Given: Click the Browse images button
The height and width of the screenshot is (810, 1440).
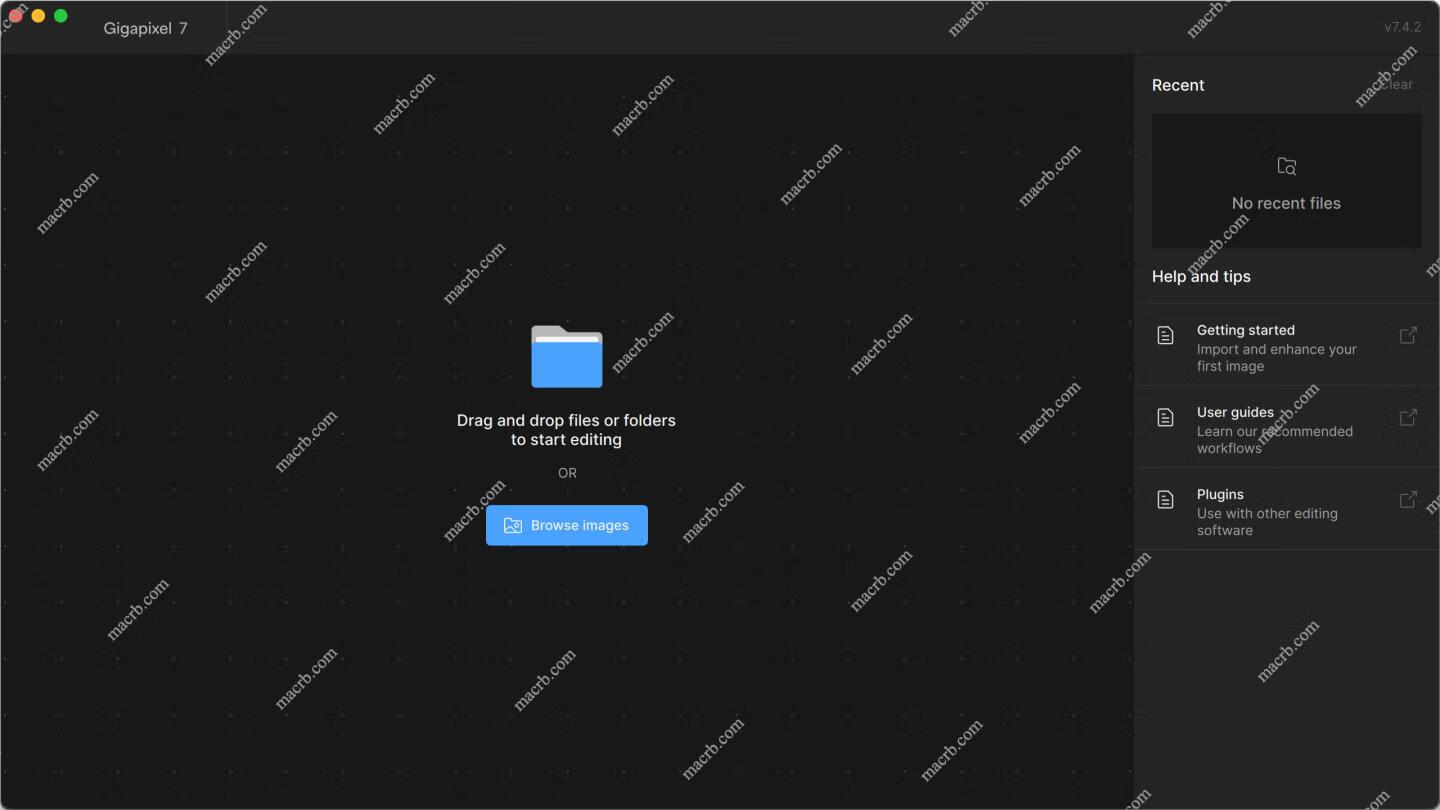Looking at the screenshot, I should point(567,525).
